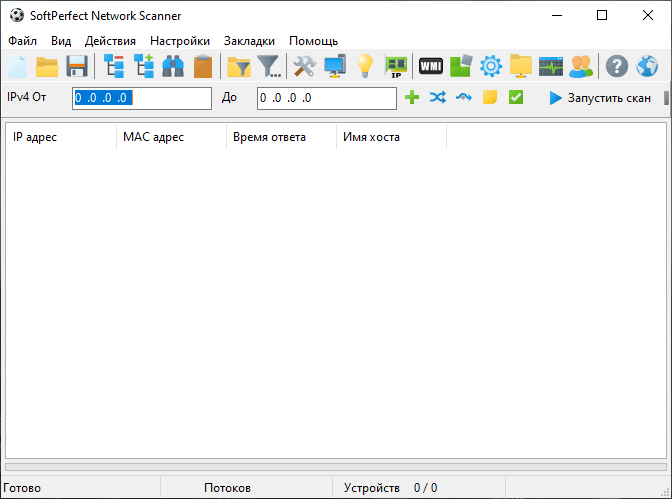Click the blue curved arrow icon
The image size is (672, 499).
click(464, 97)
